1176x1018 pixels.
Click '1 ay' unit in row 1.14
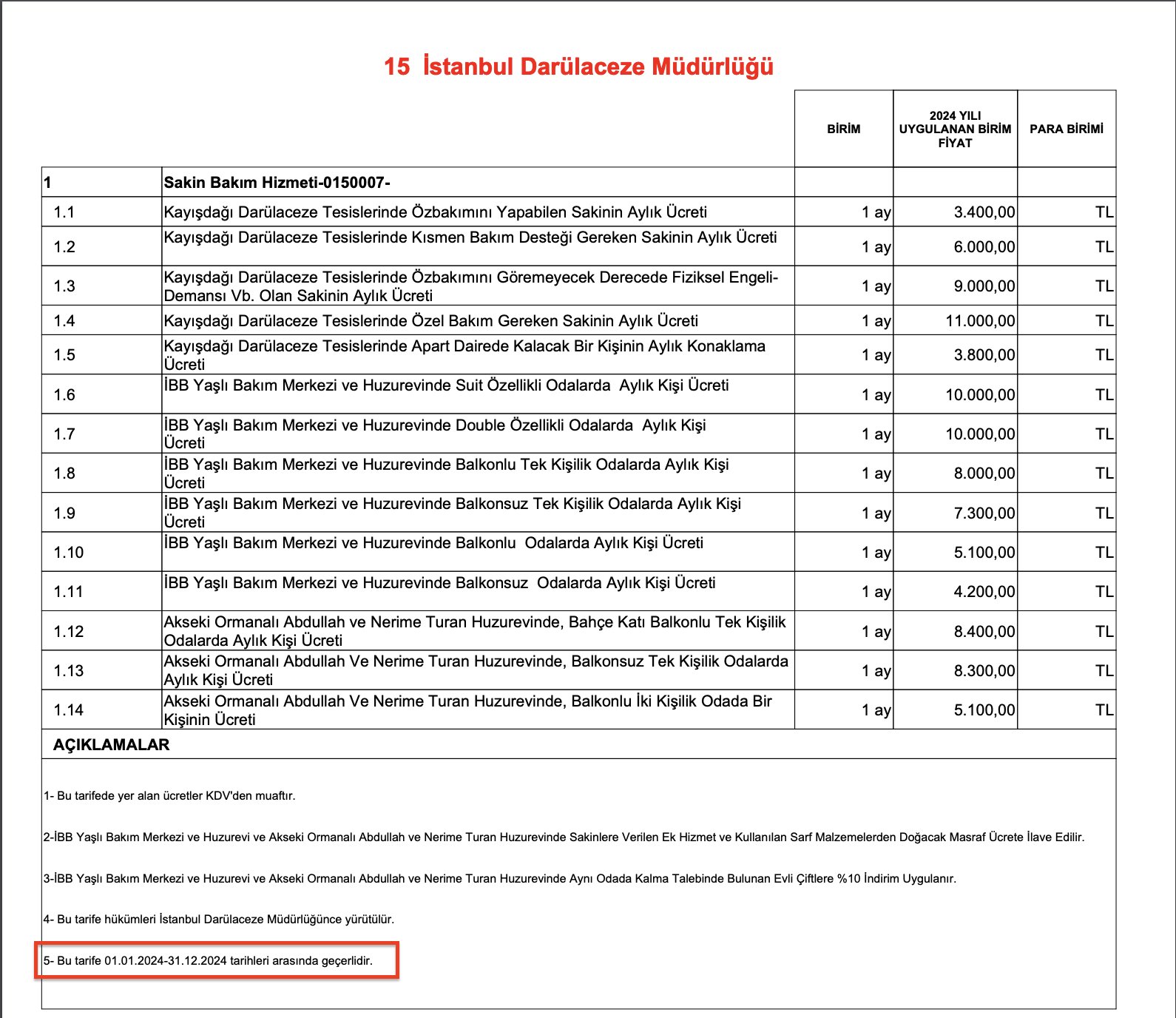[x=876, y=710]
